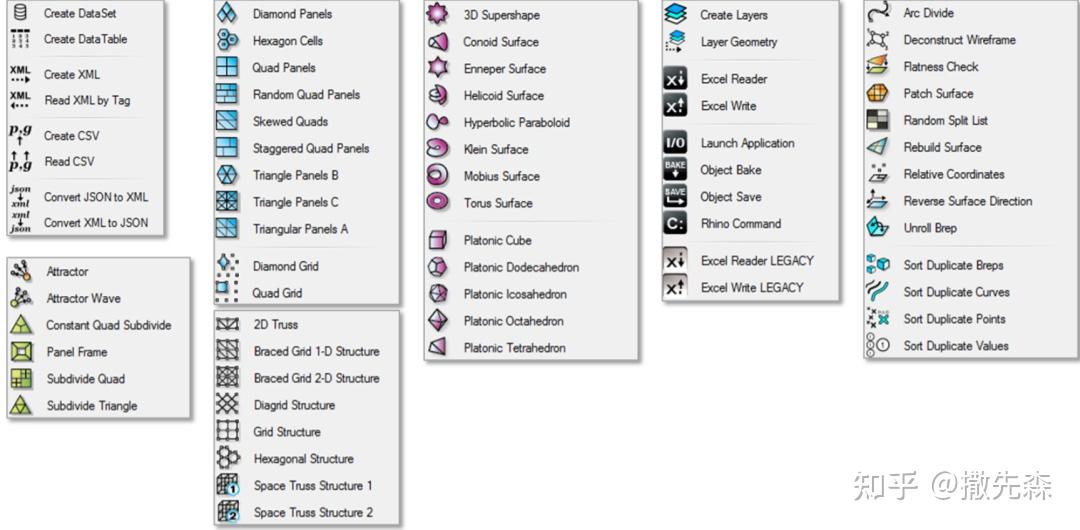
Task: Select the Create XML icon
Action: 21,74
